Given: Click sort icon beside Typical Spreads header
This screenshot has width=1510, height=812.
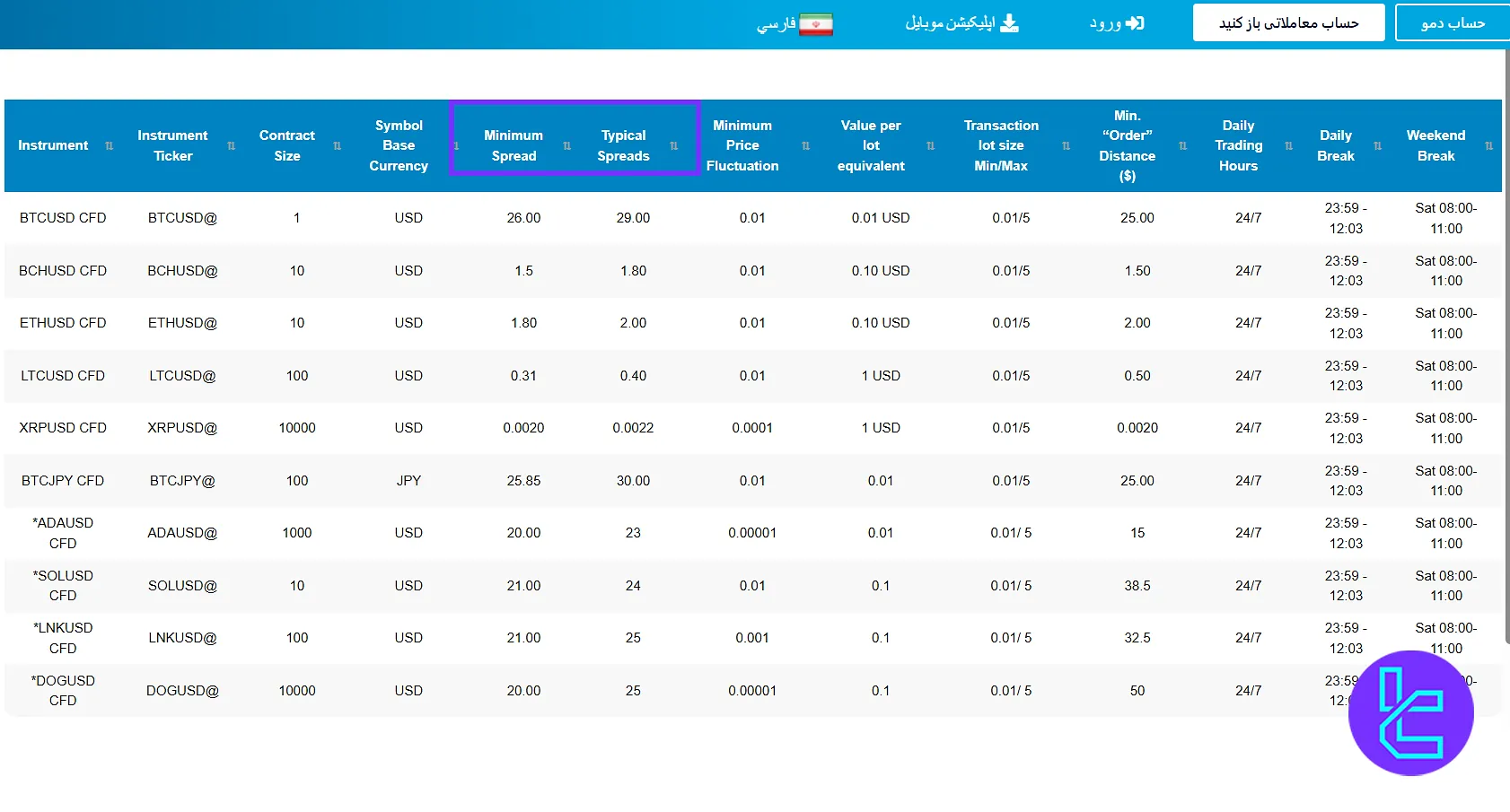Looking at the screenshot, I should pos(674,146).
